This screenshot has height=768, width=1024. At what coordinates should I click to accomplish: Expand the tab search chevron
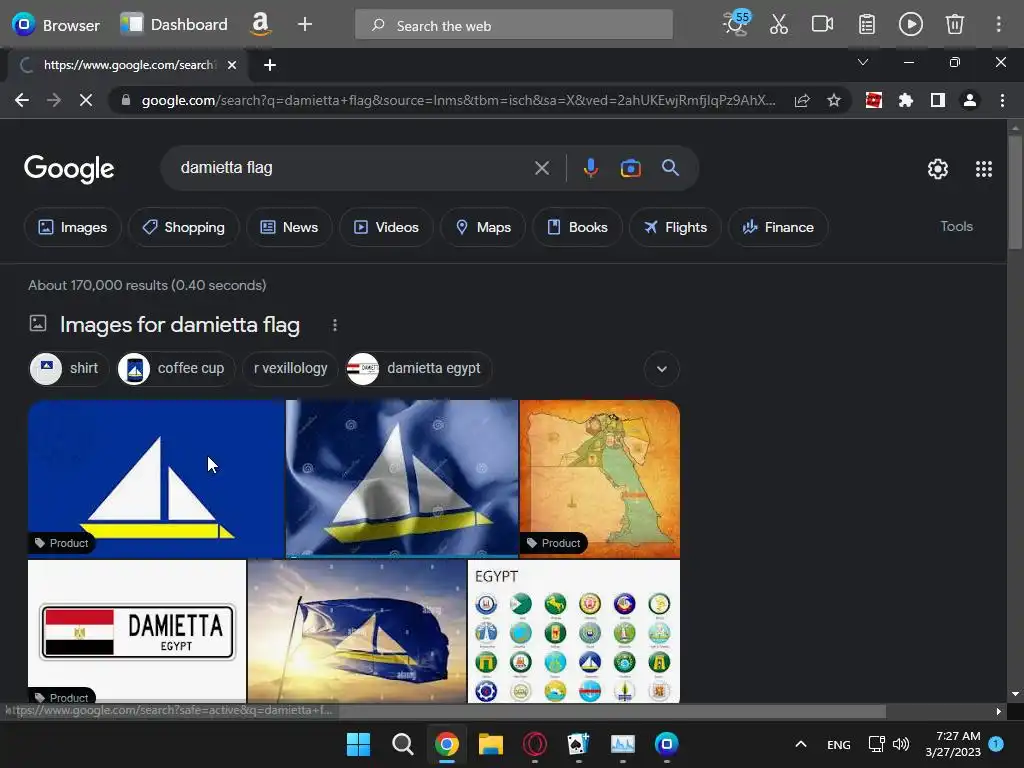tap(863, 62)
